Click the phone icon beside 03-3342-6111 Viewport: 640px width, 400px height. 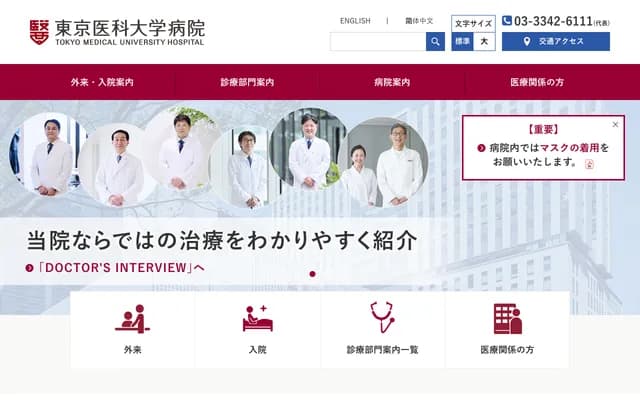(507, 20)
